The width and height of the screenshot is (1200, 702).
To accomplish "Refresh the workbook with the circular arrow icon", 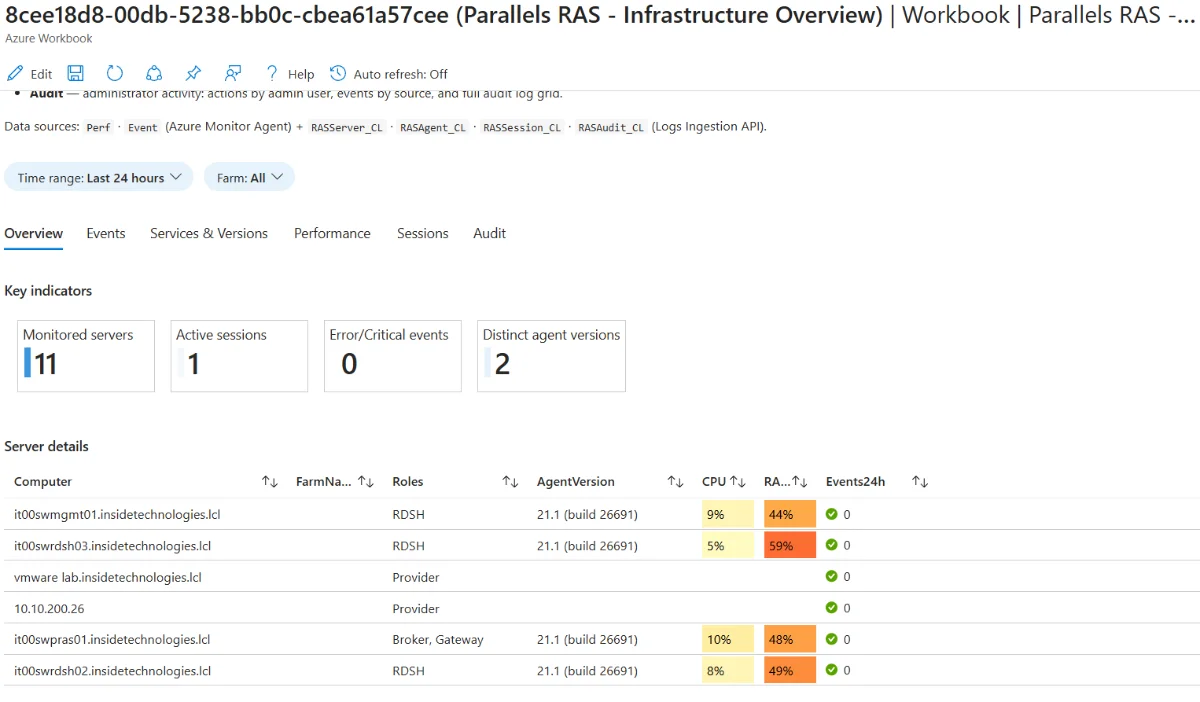I will [x=115, y=74].
